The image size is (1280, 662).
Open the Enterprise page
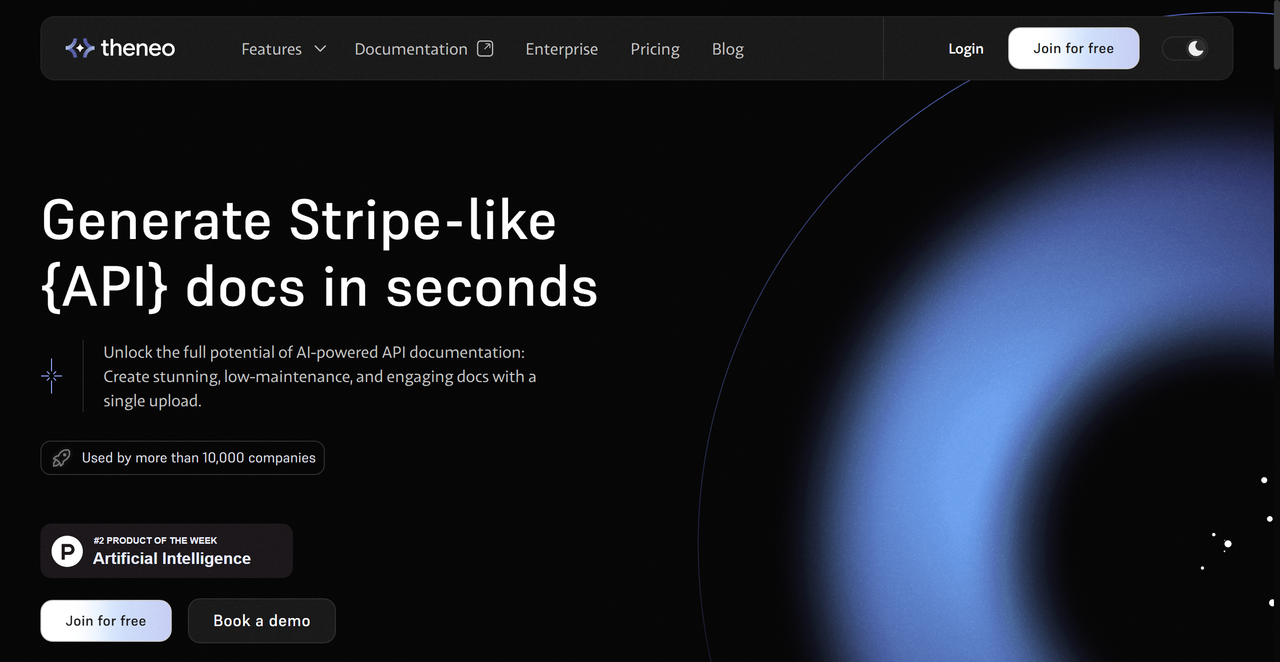click(562, 48)
